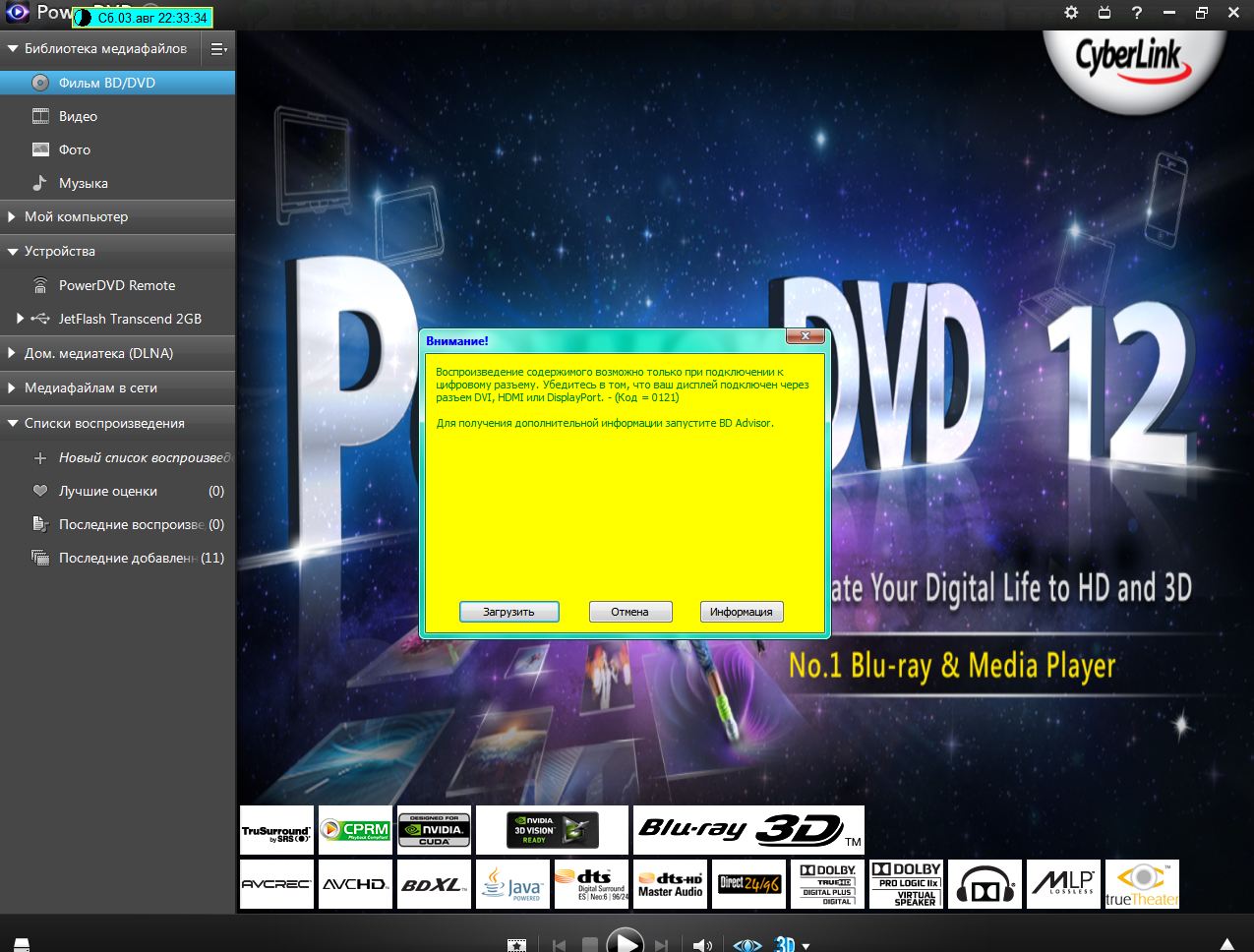Select JetFlash Transcend 2GB entry
The height and width of the screenshot is (952, 1254).
click(x=130, y=319)
